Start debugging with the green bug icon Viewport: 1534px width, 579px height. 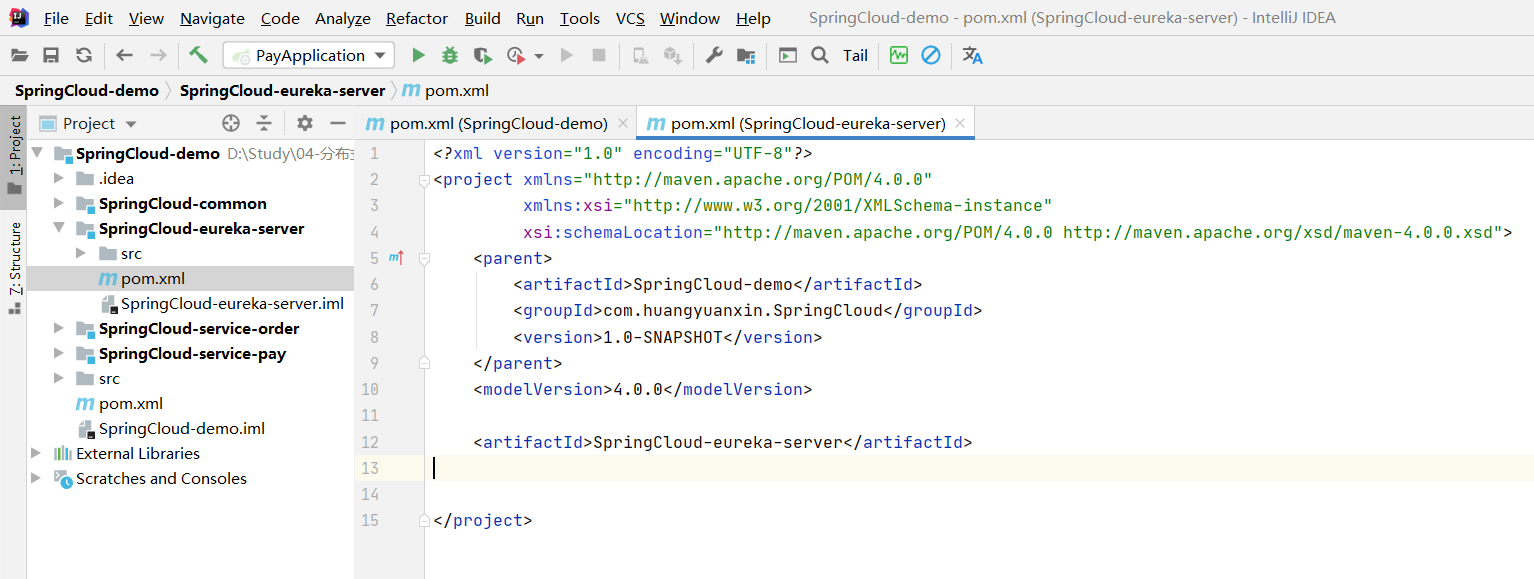click(x=451, y=56)
